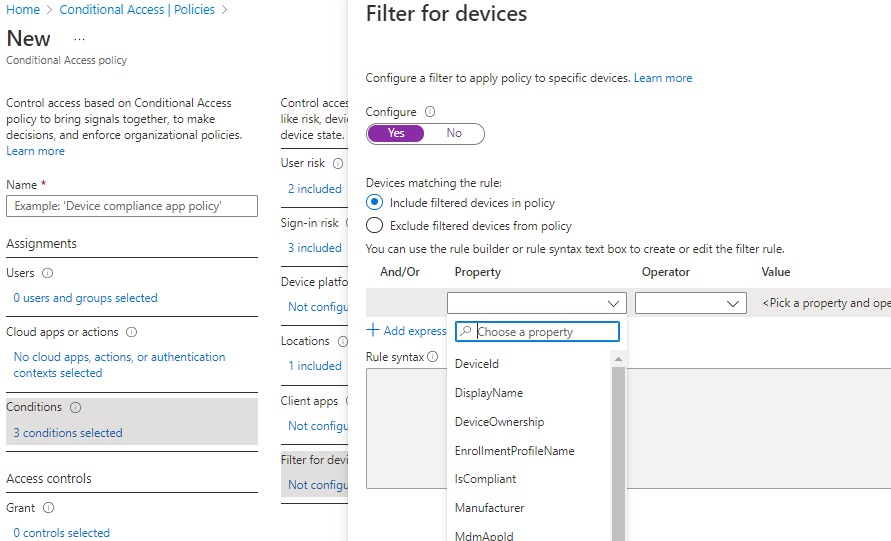Choose DeviceOwnership from the property list

[x=501, y=422]
